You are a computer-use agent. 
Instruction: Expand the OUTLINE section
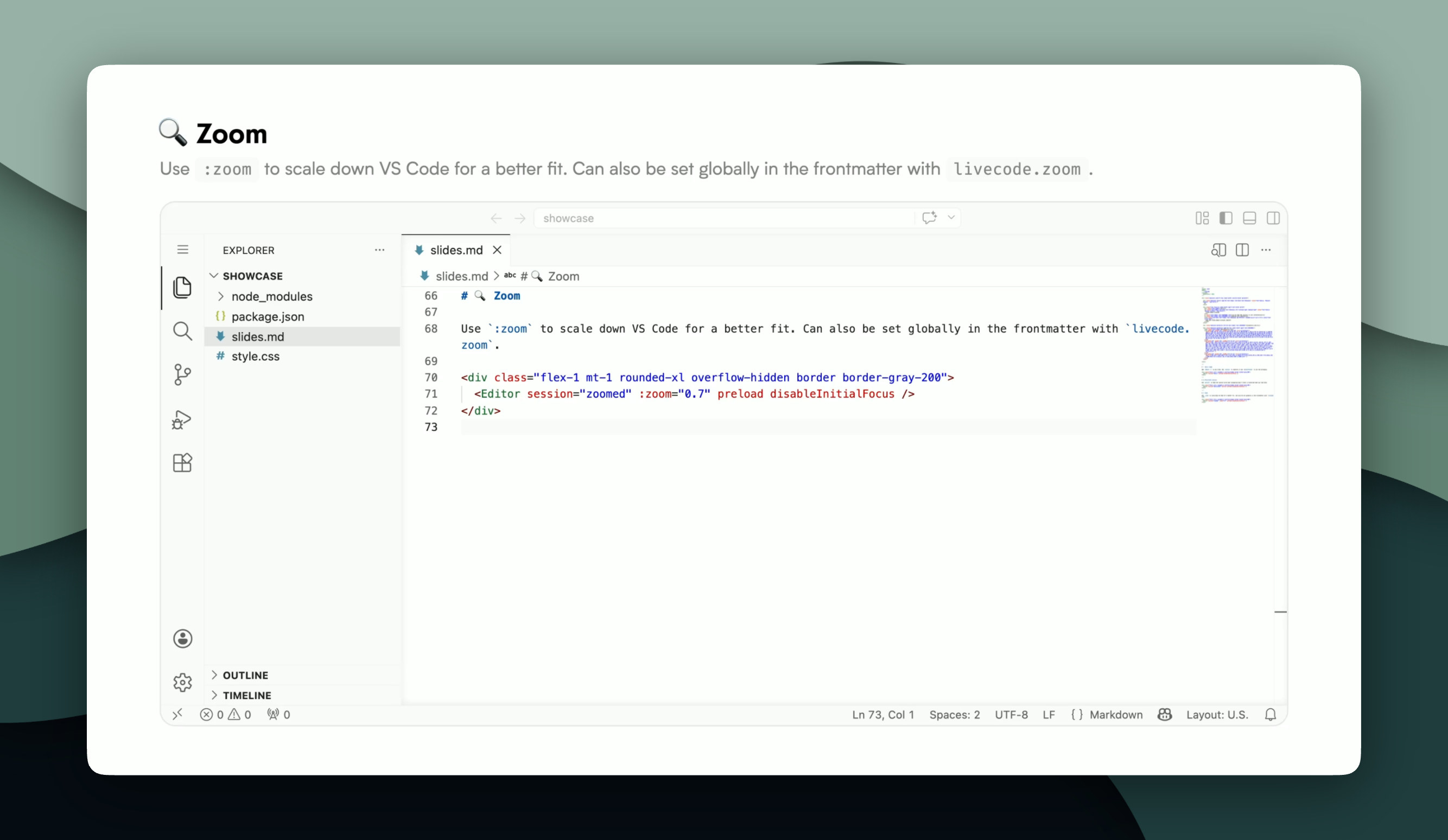245,675
